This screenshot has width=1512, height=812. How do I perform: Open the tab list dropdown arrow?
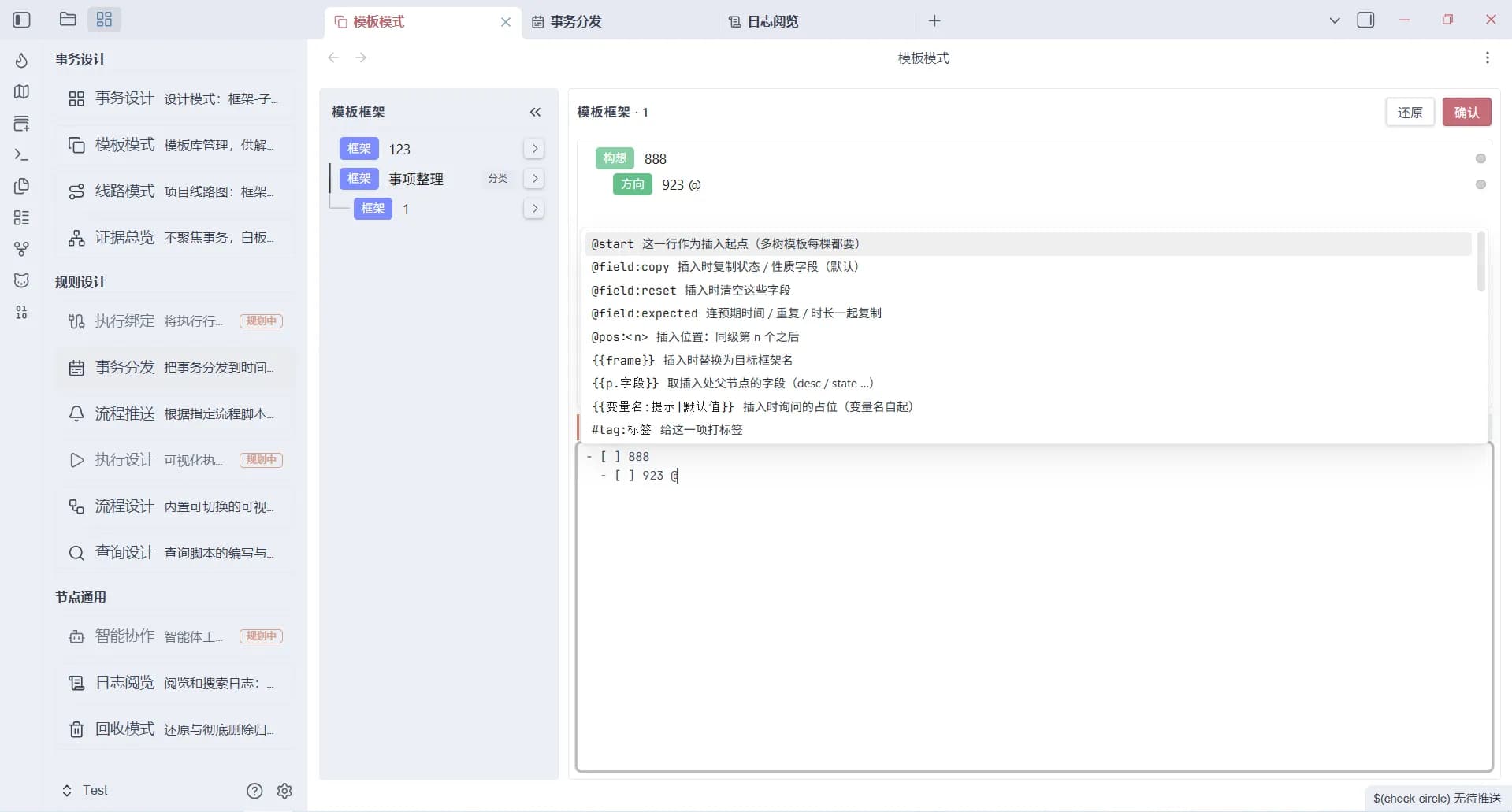(1334, 20)
